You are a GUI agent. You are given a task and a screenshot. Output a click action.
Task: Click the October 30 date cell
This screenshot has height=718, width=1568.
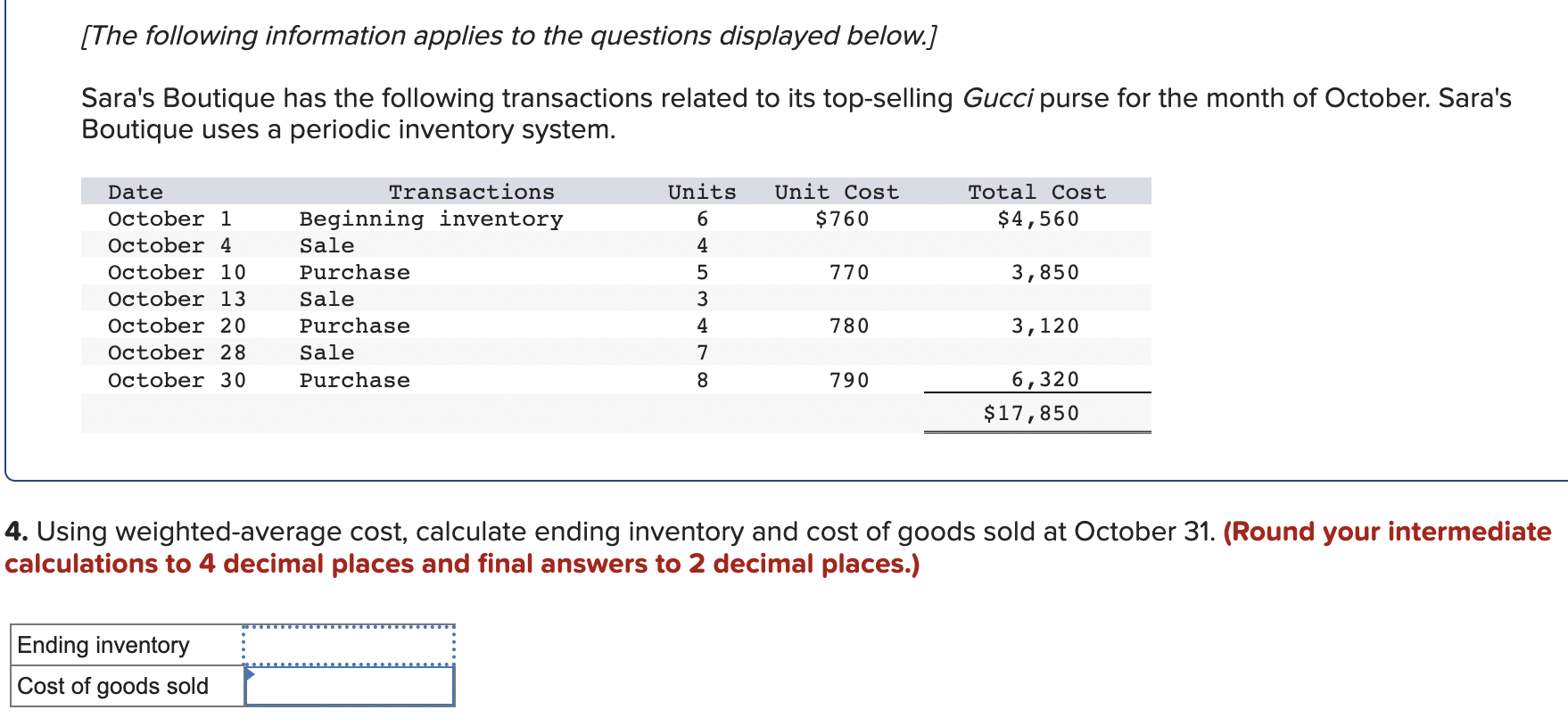(177, 380)
